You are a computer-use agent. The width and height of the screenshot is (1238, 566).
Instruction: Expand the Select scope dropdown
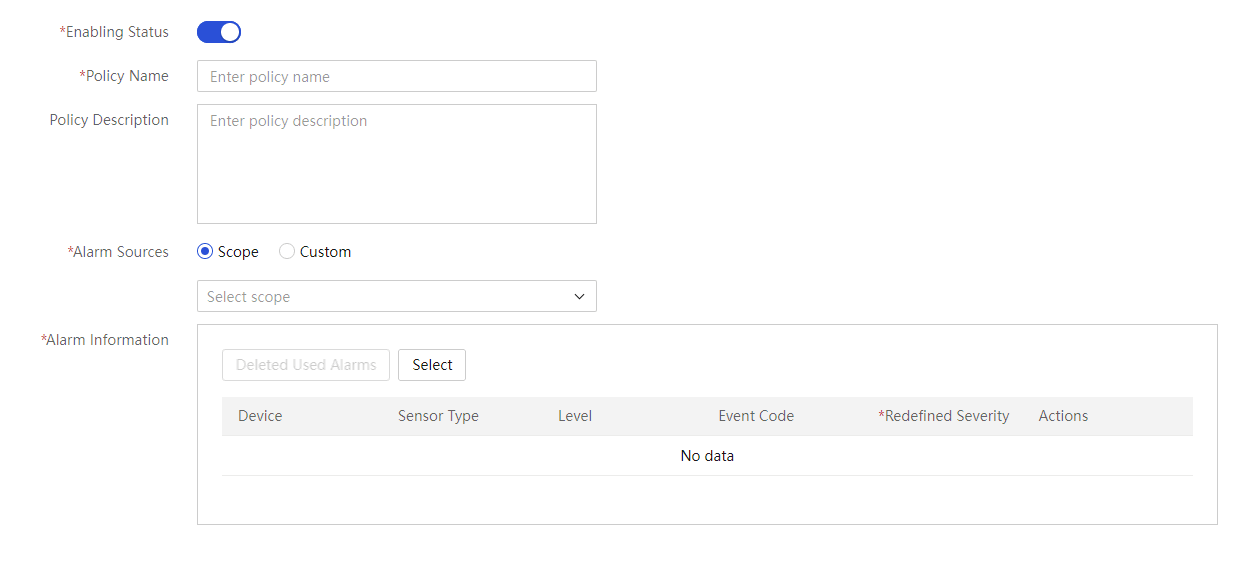pyautogui.click(x=397, y=296)
